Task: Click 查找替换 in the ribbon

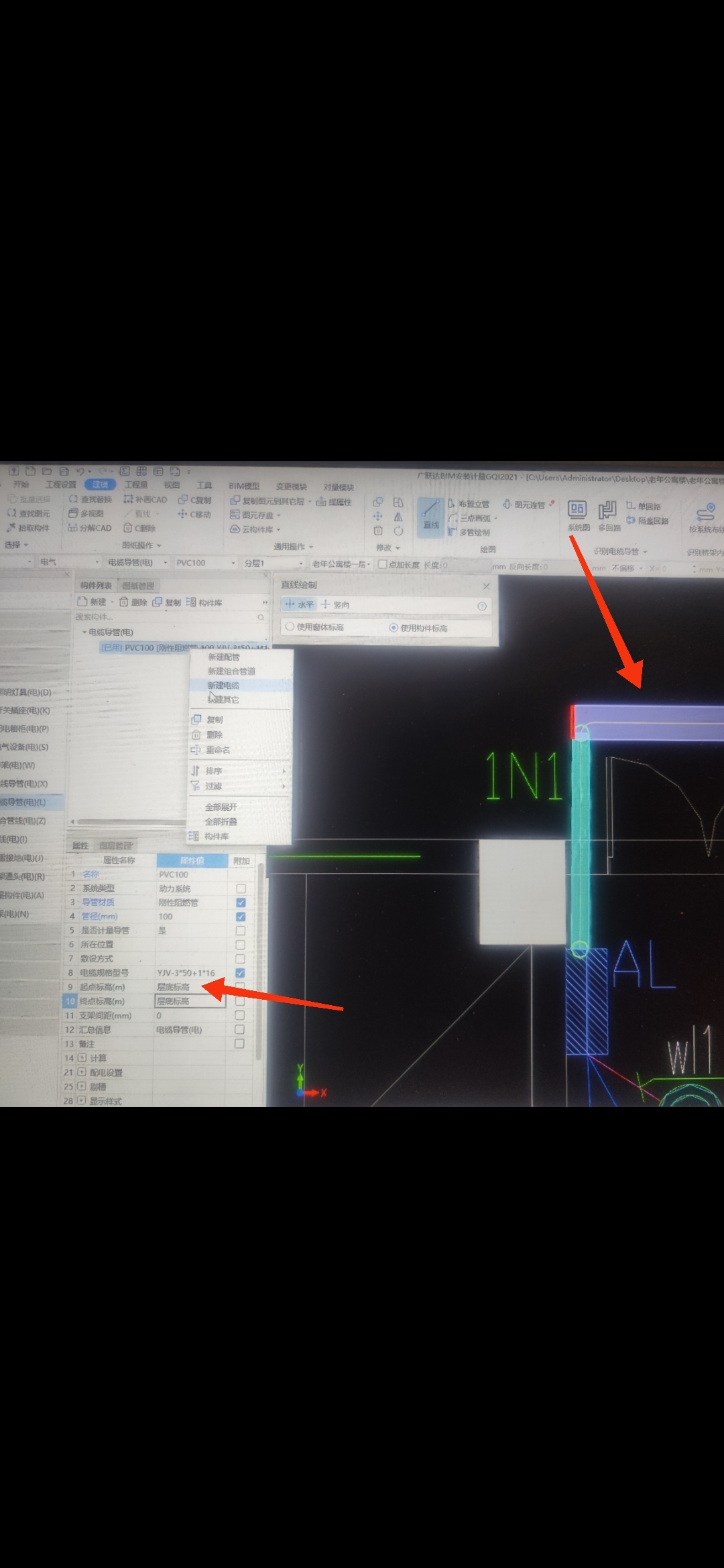Action: (x=90, y=499)
